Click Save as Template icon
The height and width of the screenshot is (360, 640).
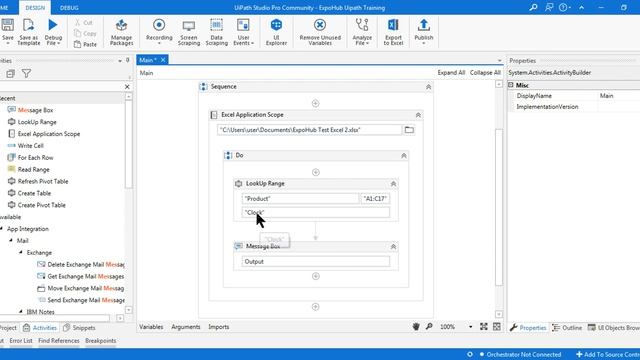click(29, 25)
